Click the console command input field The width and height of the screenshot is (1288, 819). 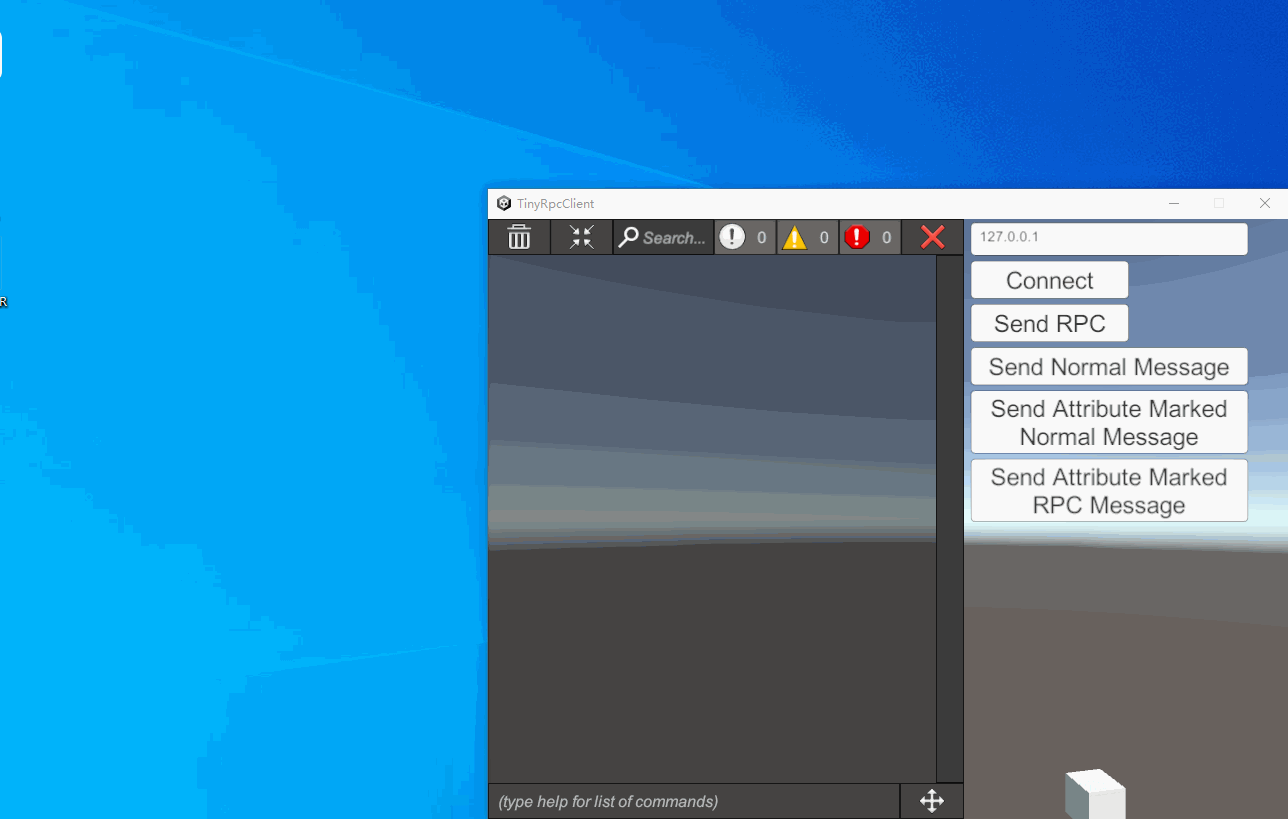[x=694, y=801]
